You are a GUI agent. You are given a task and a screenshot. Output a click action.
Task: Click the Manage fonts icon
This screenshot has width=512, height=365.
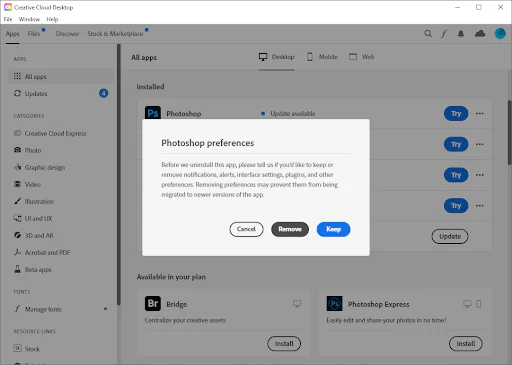point(17,309)
